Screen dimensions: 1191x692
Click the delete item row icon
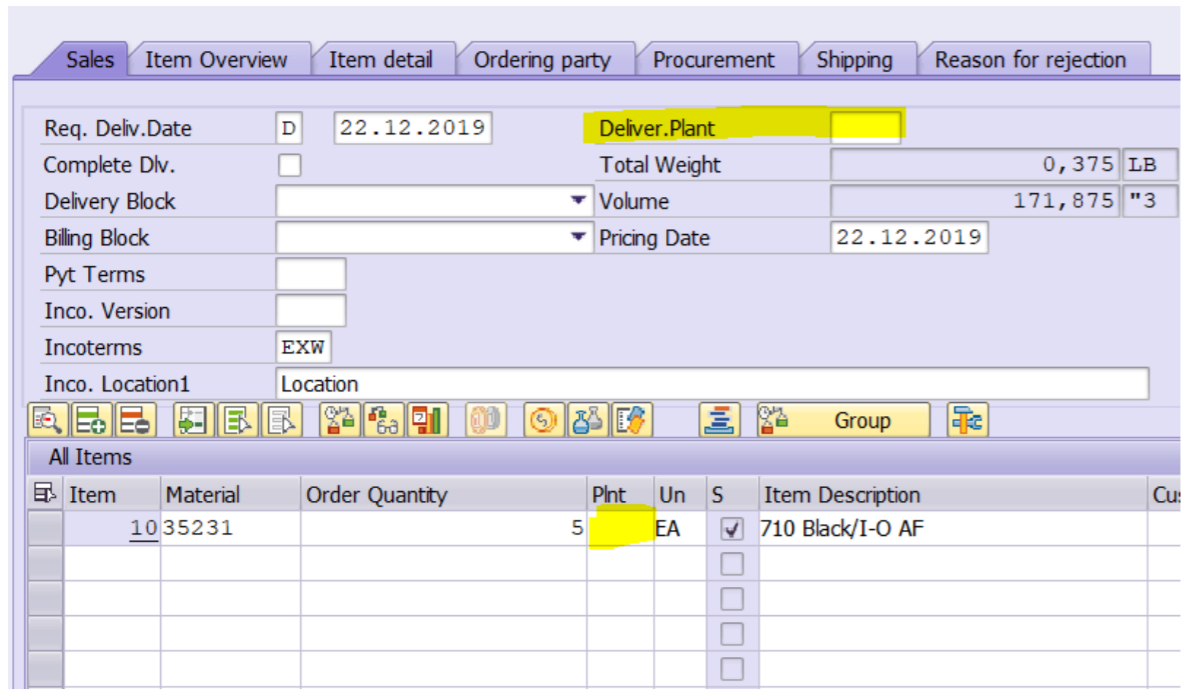[133, 421]
